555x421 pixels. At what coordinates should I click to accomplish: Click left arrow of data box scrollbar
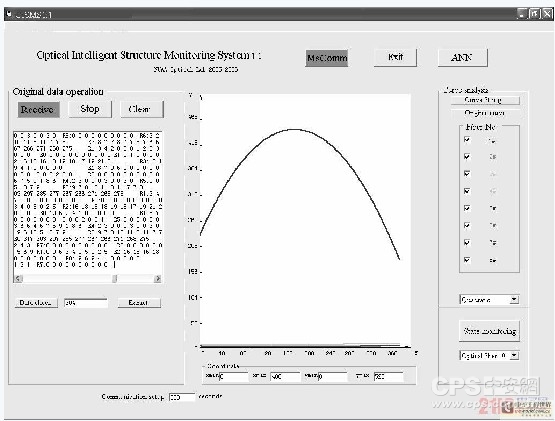18,279
